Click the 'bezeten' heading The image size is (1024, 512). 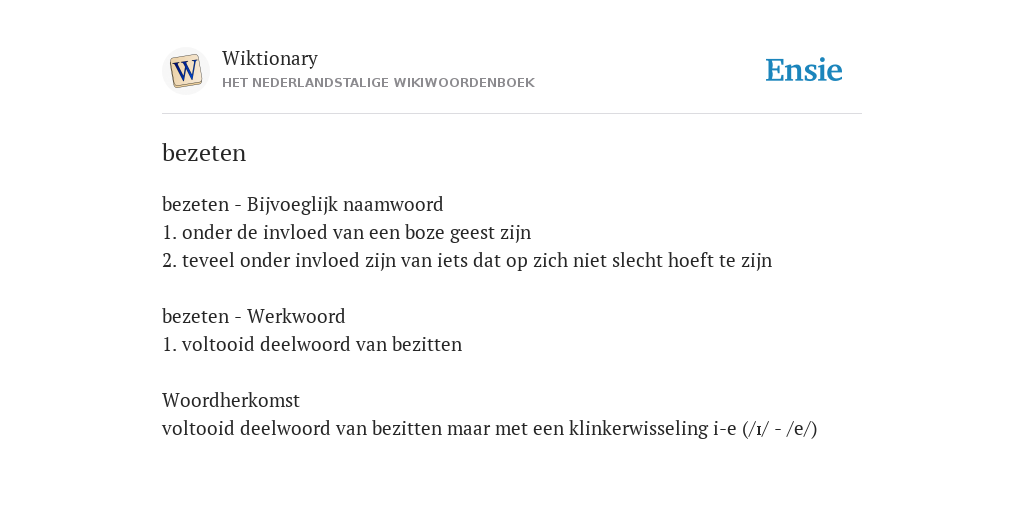[204, 153]
